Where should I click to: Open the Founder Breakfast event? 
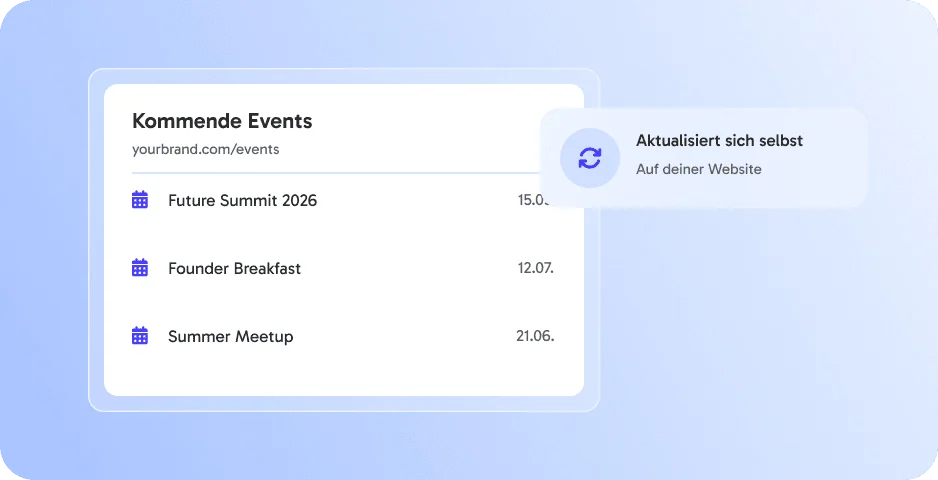[234, 269]
